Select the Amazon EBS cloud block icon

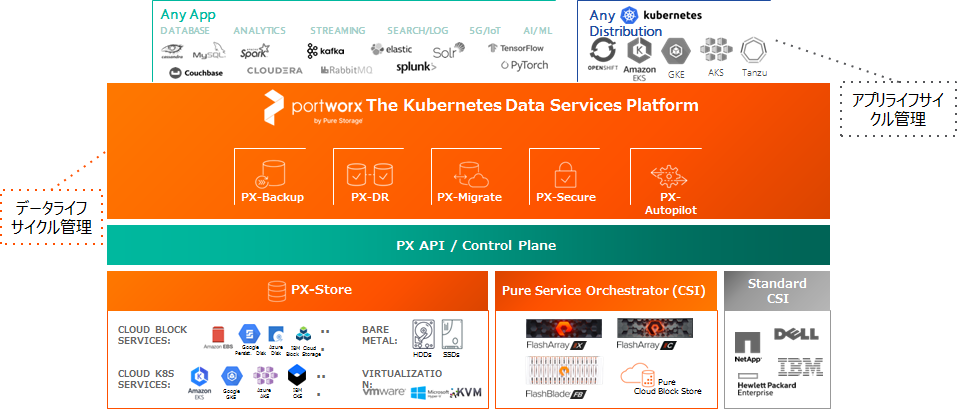point(219,336)
